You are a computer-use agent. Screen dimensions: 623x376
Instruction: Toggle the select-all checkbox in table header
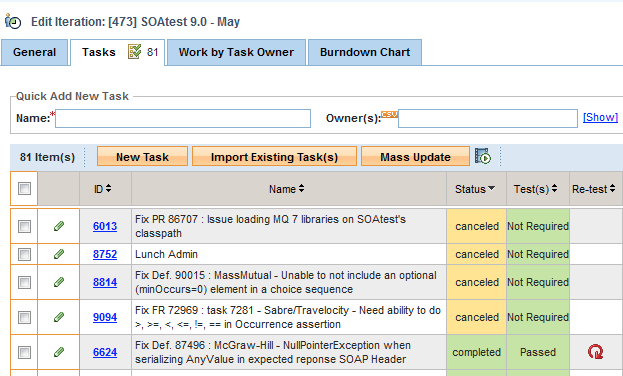click(x=24, y=188)
